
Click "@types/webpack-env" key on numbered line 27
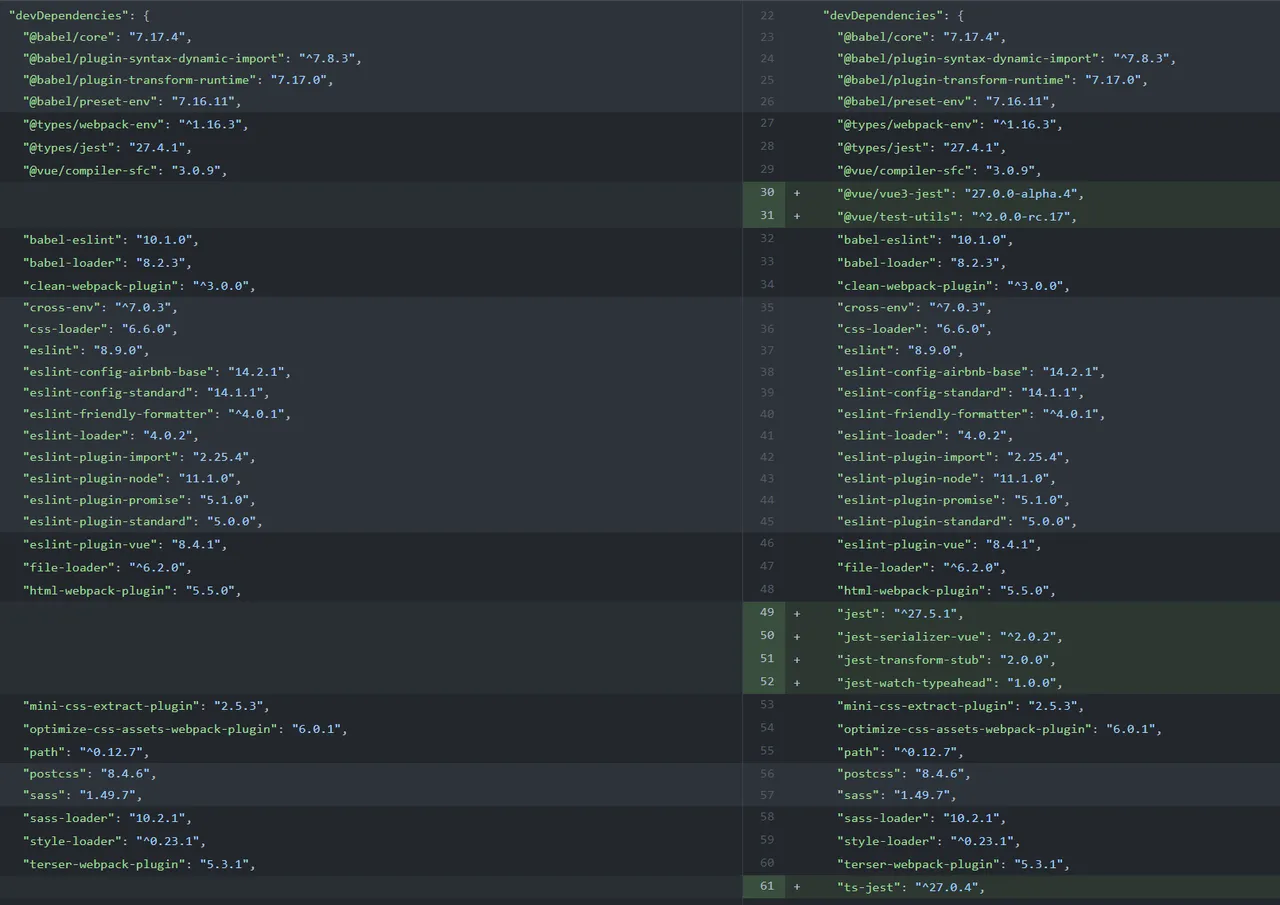(908, 124)
